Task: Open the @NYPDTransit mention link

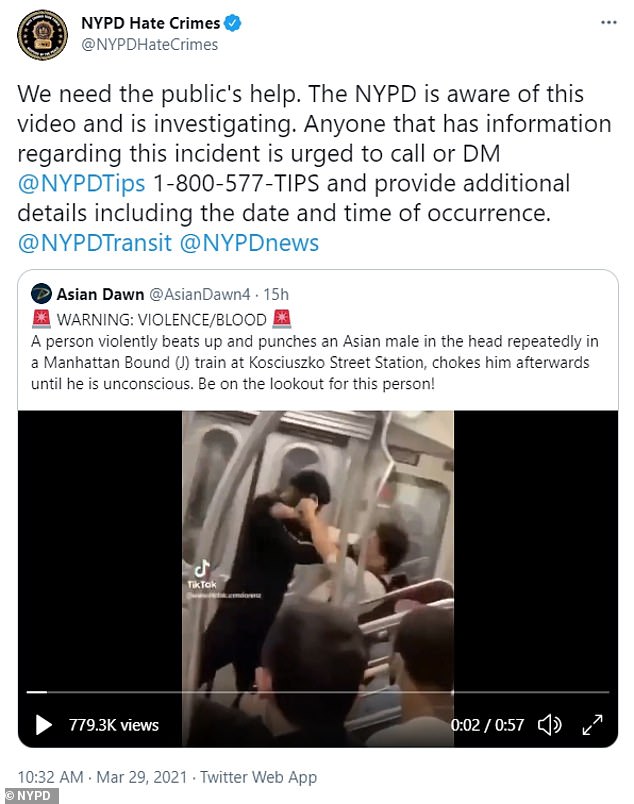Action: click(94, 243)
